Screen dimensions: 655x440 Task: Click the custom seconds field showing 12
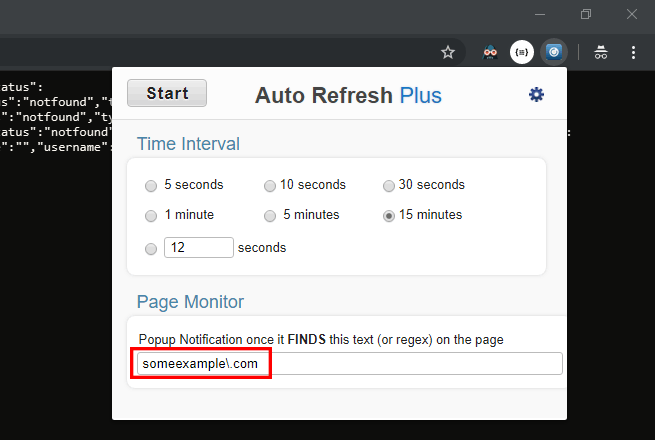click(199, 247)
